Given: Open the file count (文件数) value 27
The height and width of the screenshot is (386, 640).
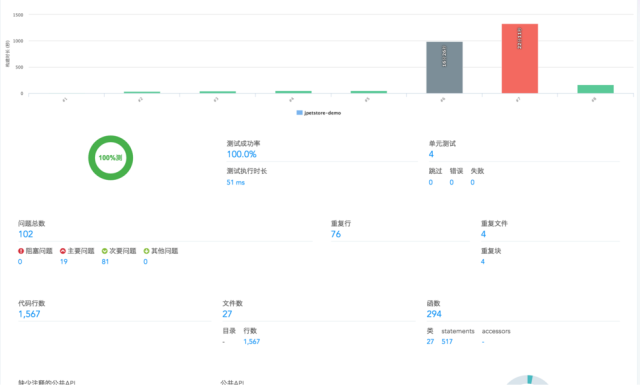Looking at the screenshot, I should [227, 314].
